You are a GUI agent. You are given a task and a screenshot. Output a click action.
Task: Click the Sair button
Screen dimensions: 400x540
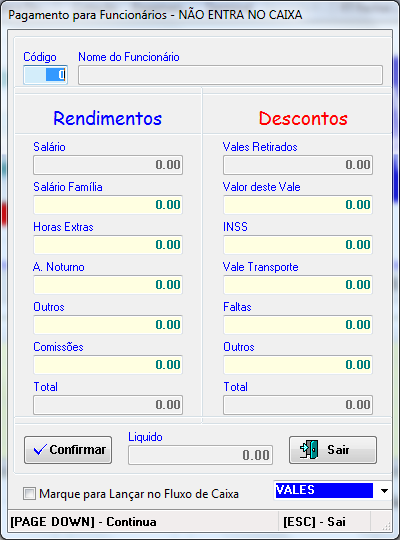333,450
